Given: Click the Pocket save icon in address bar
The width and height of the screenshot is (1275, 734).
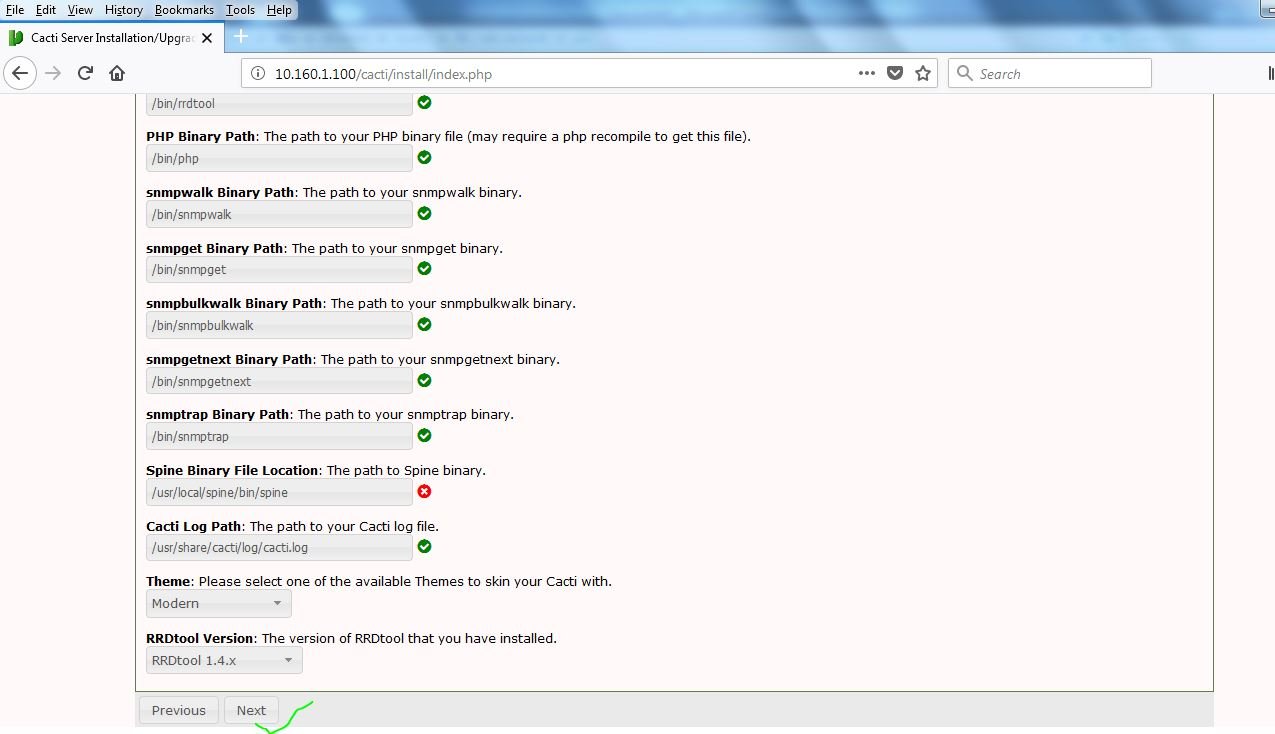Looking at the screenshot, I should click(x=895, y=73).
